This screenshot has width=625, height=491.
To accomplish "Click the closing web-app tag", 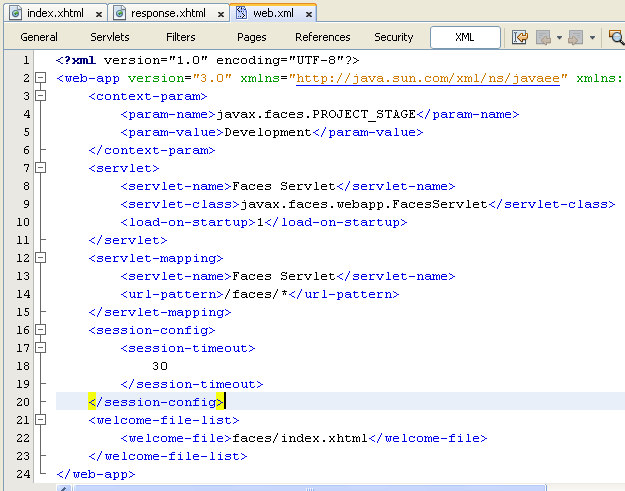I will point(96,474).
